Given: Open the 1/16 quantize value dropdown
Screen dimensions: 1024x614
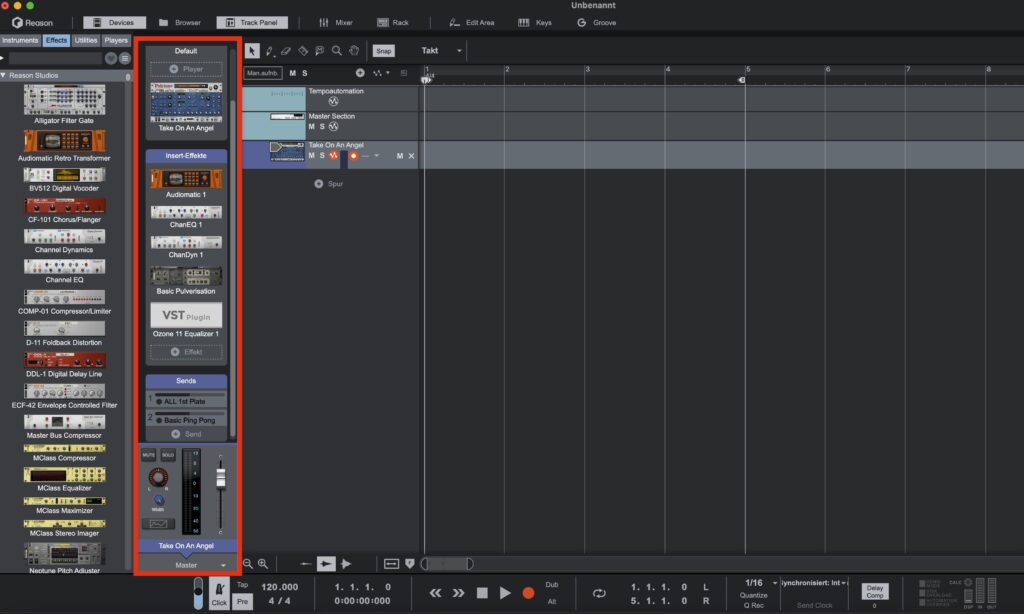Looking at the screenshot, I should [x=775, y=583].
